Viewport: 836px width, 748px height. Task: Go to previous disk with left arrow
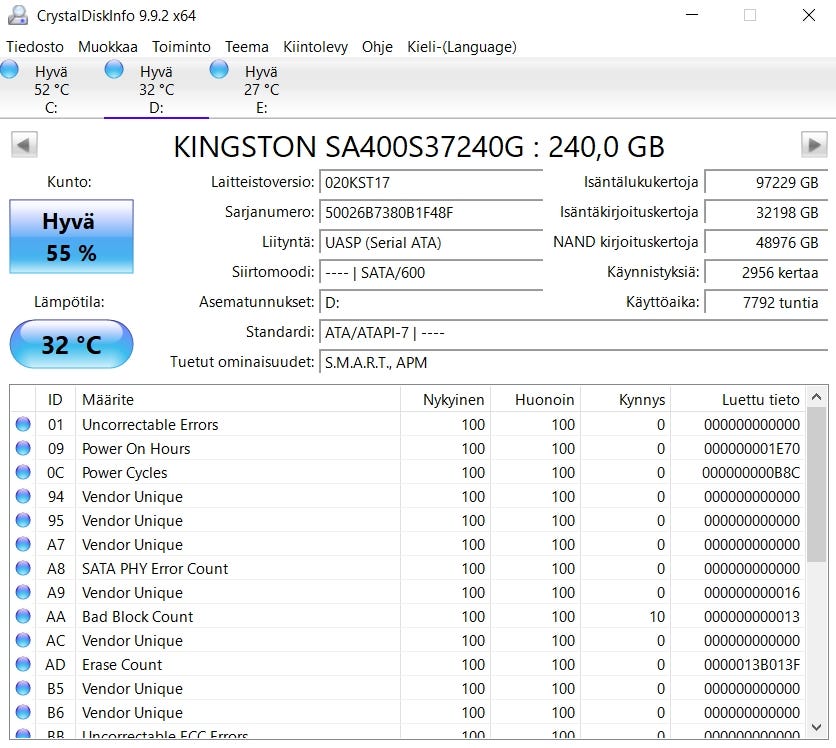click(24, 144)
